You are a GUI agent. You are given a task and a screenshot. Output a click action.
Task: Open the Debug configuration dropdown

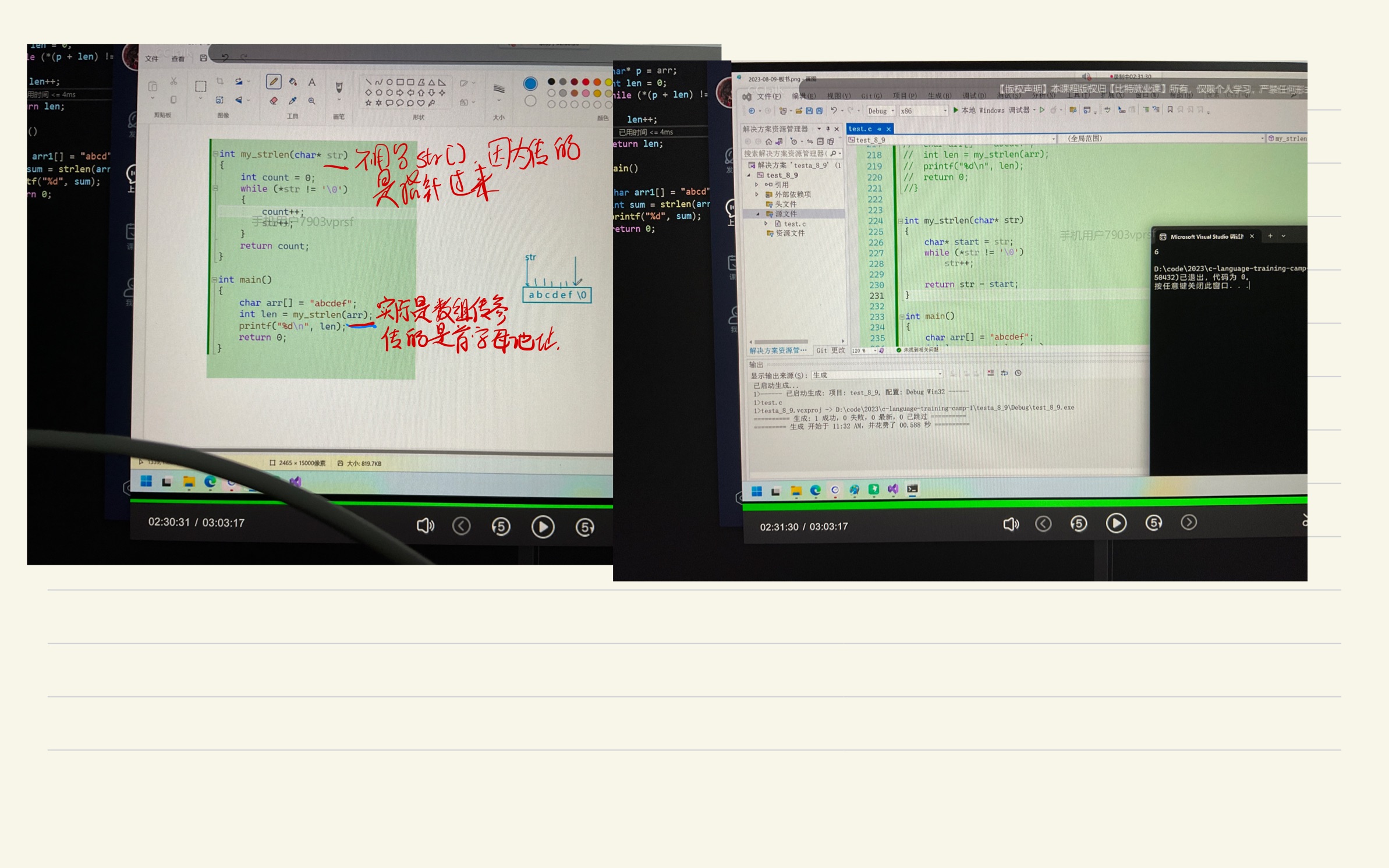(881, 111)
